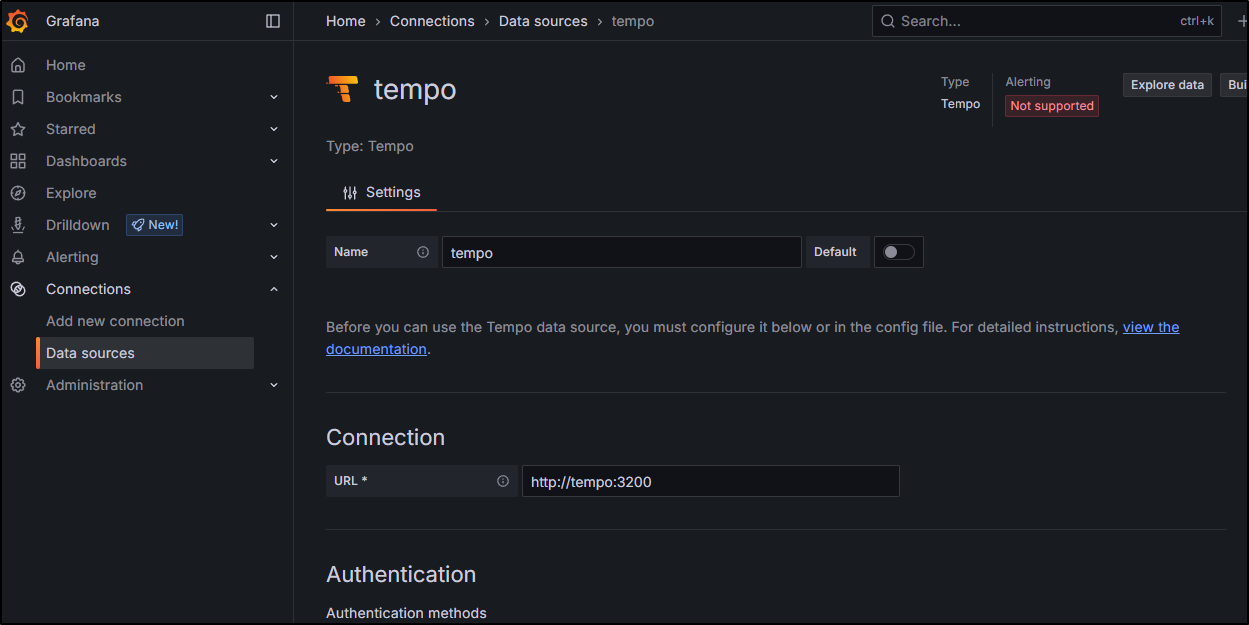Click the Alerting bell icon
The width and height of the screenshot is (1249, 625).
point(18,257)
